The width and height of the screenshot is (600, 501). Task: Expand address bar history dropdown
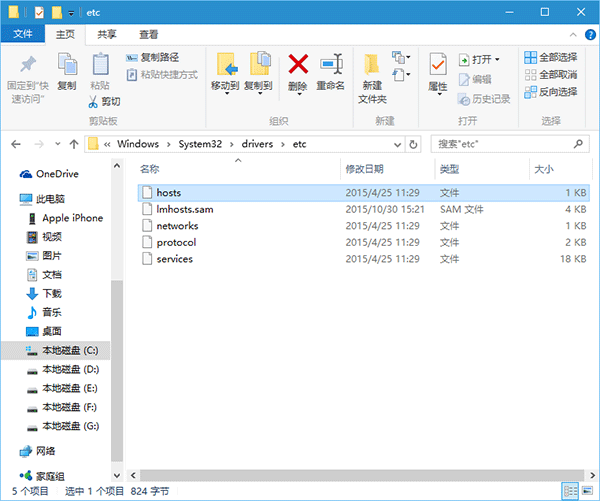[397, 145]
